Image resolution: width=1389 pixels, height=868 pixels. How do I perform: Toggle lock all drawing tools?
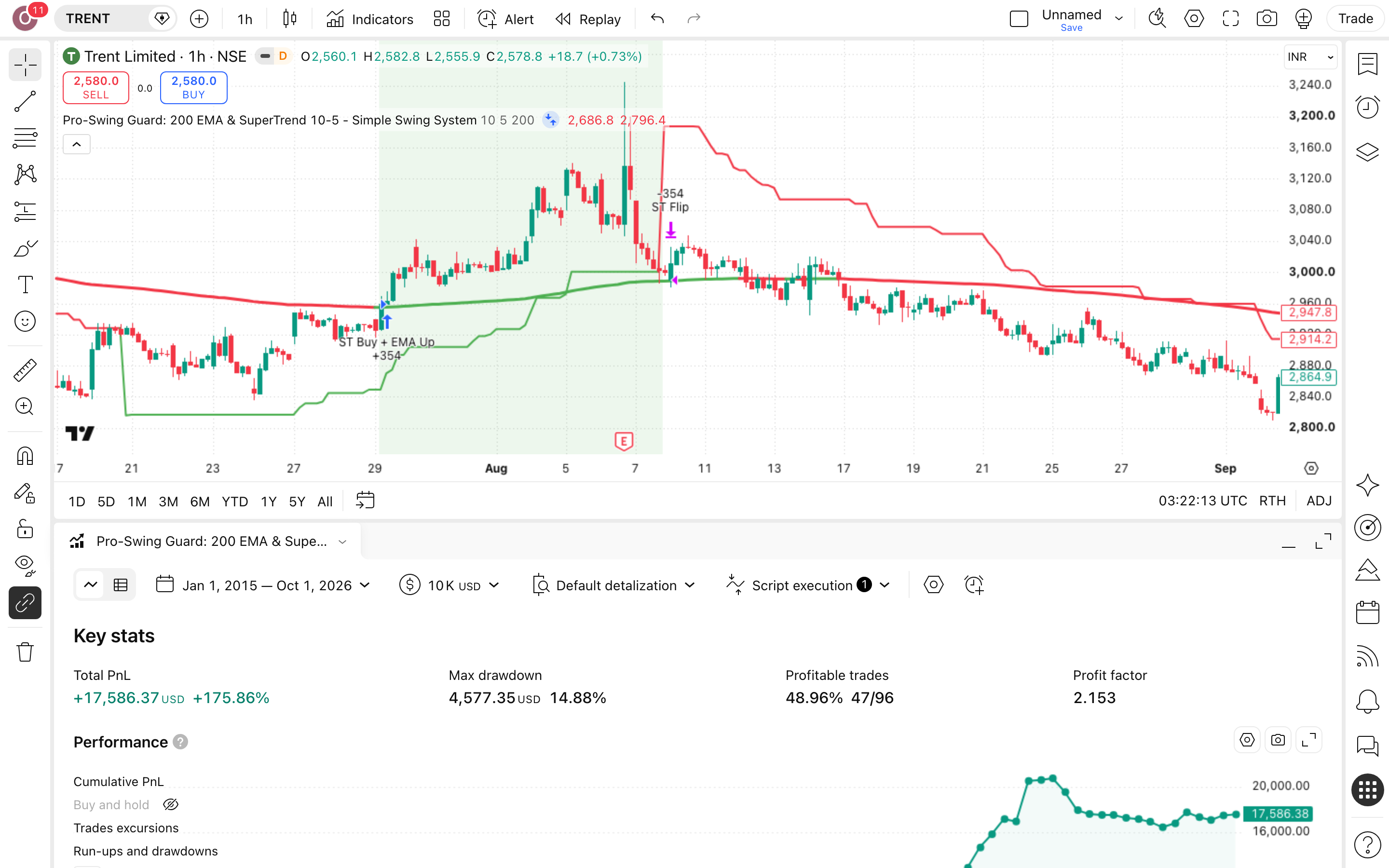pyautogui.click(x=25, y=529)
